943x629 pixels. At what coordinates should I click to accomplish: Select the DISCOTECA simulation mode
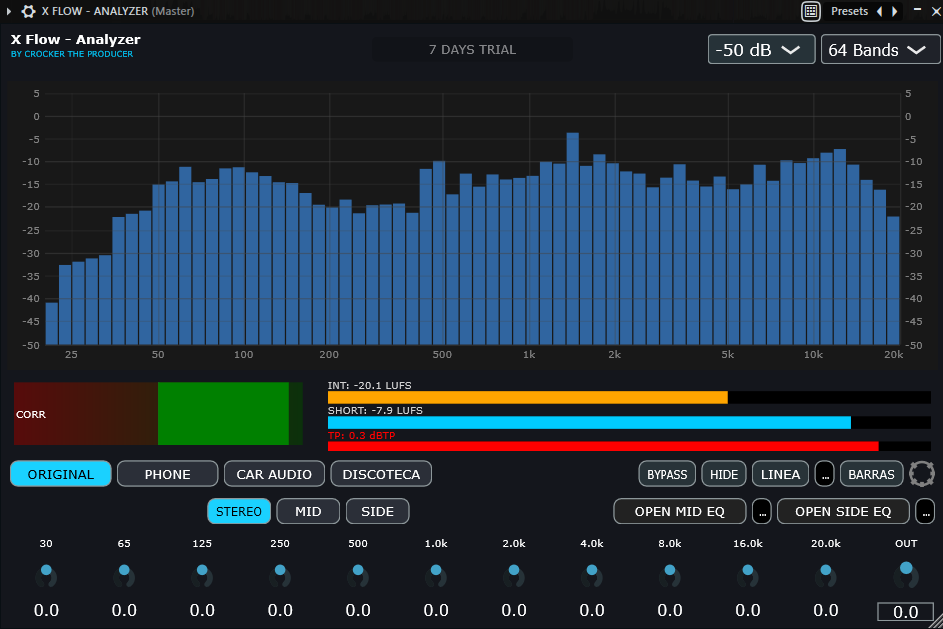click(x=381, y=474)
